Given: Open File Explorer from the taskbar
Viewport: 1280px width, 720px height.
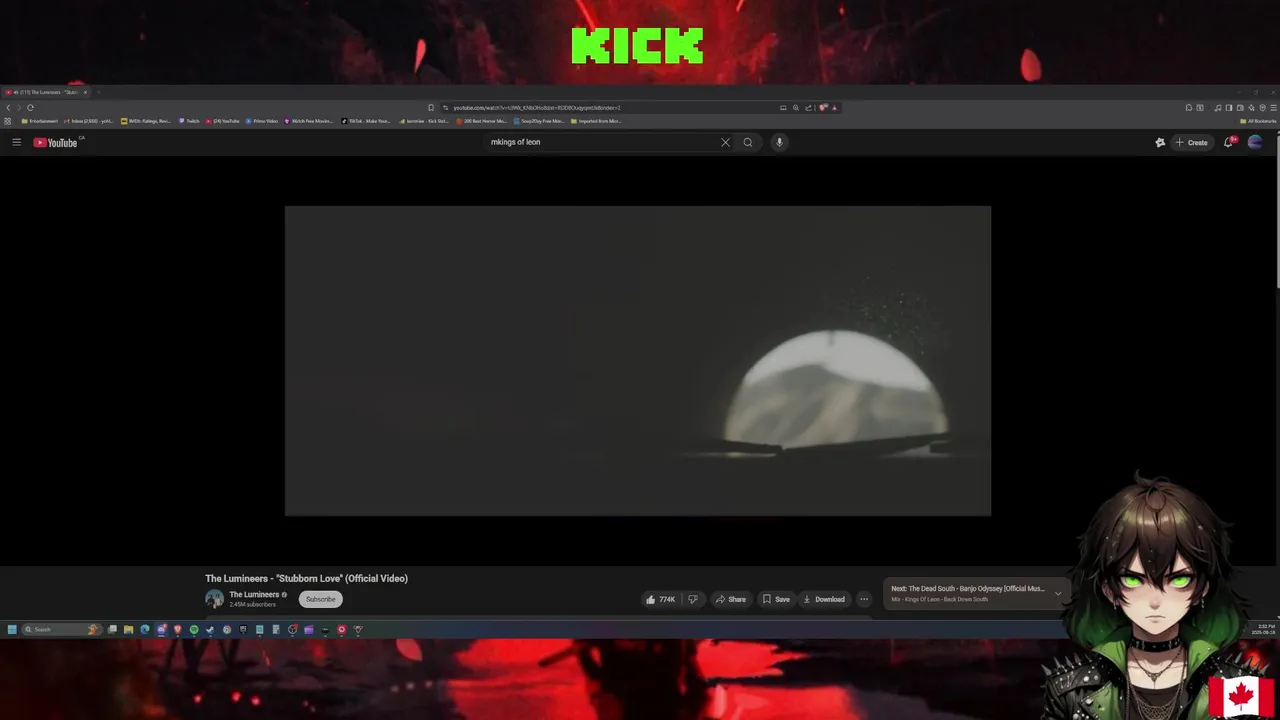Looking at the screenshot, I should [x=128, y=629].
